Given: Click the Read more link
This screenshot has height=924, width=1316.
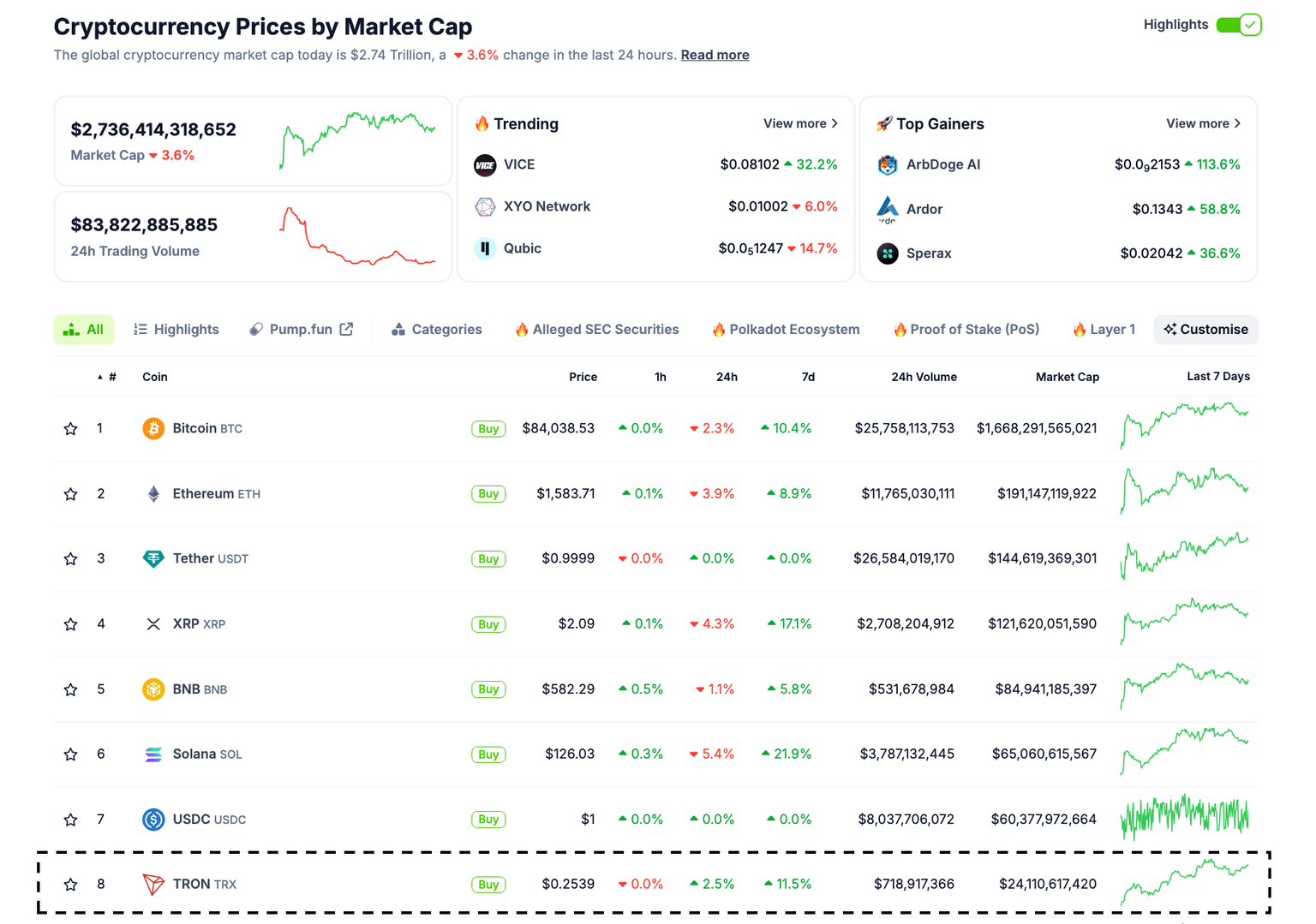Looking at the screenshot, I should (x=715, y=55).
